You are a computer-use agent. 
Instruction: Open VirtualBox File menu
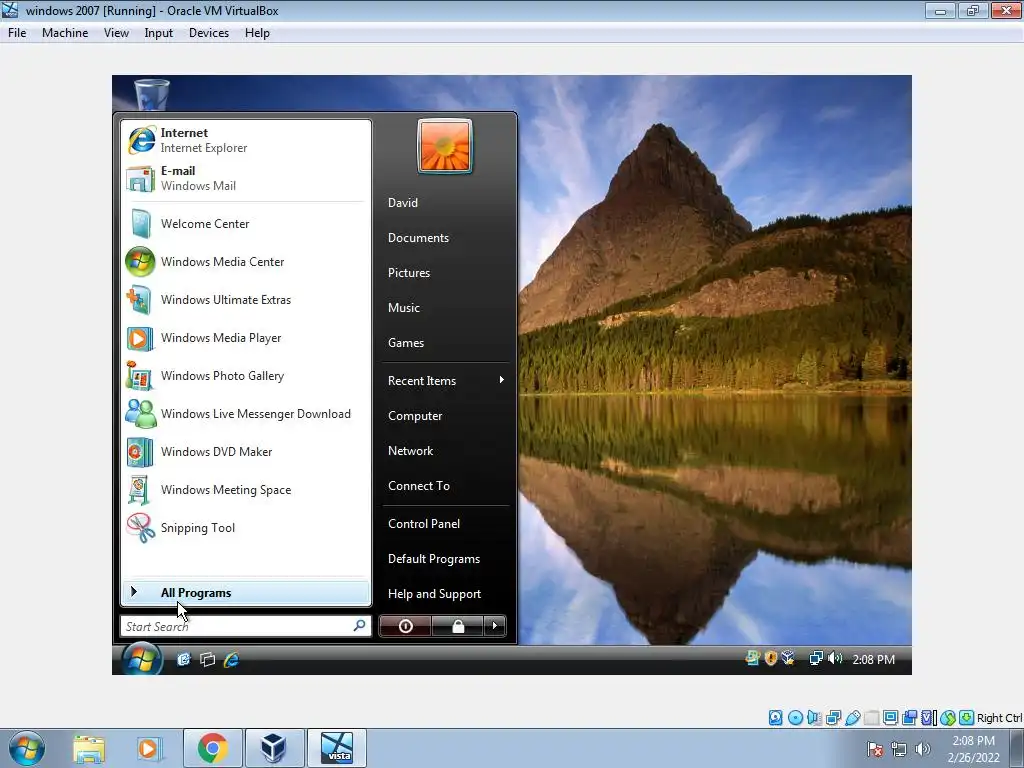(17, 33)
